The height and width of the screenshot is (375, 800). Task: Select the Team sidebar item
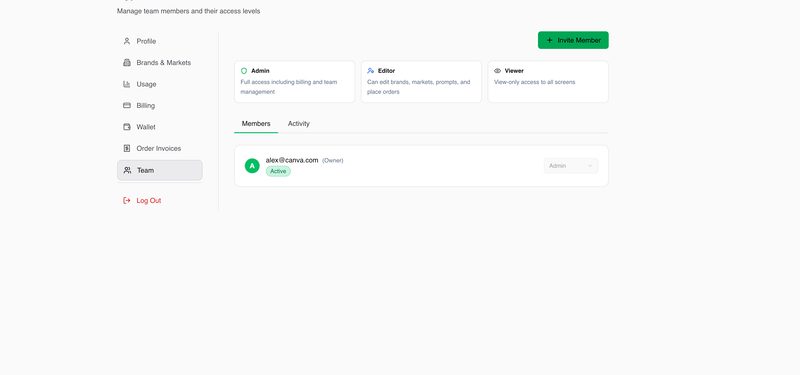[160, 170]
